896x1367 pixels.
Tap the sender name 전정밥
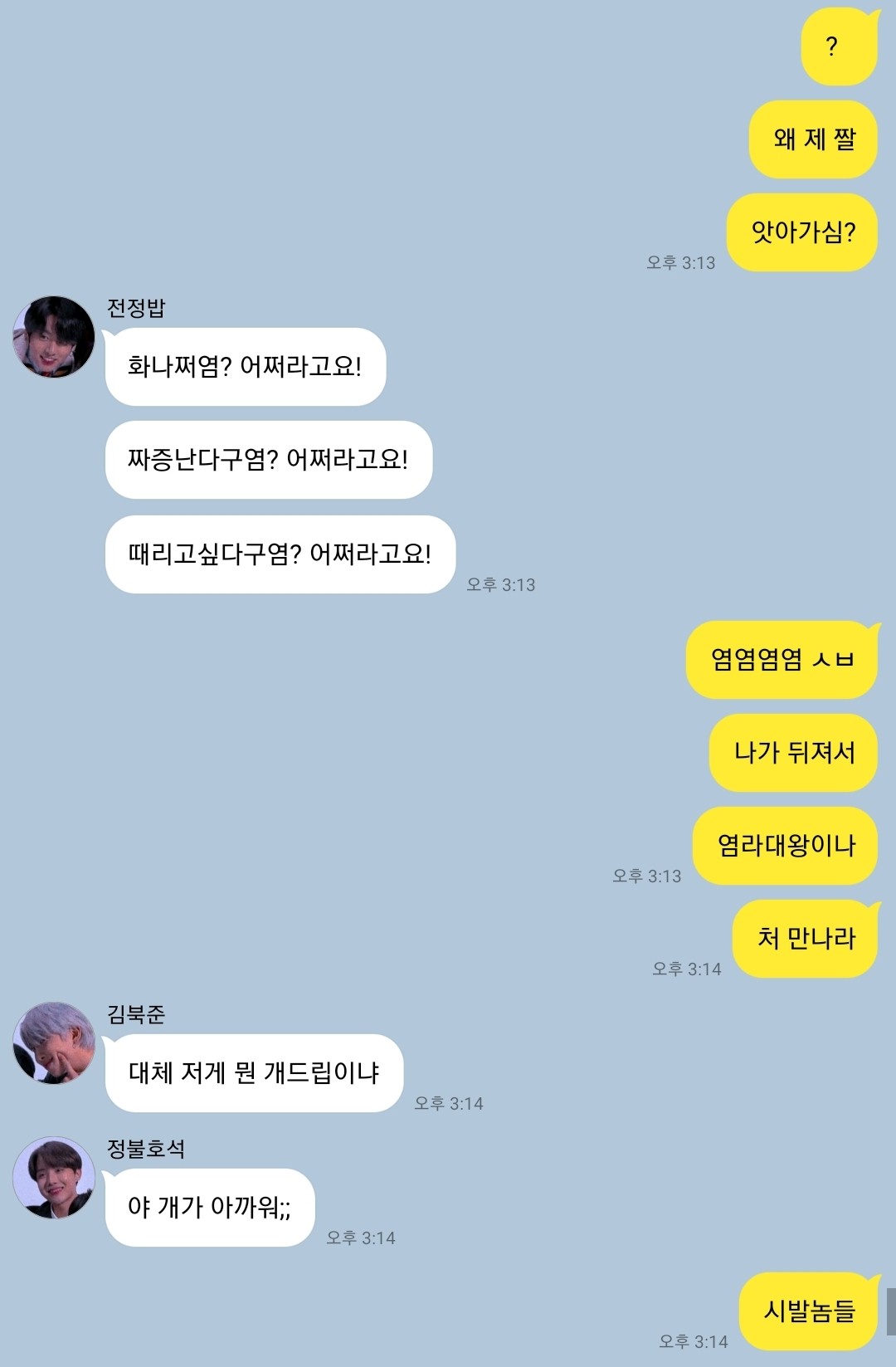coord(136,308)
